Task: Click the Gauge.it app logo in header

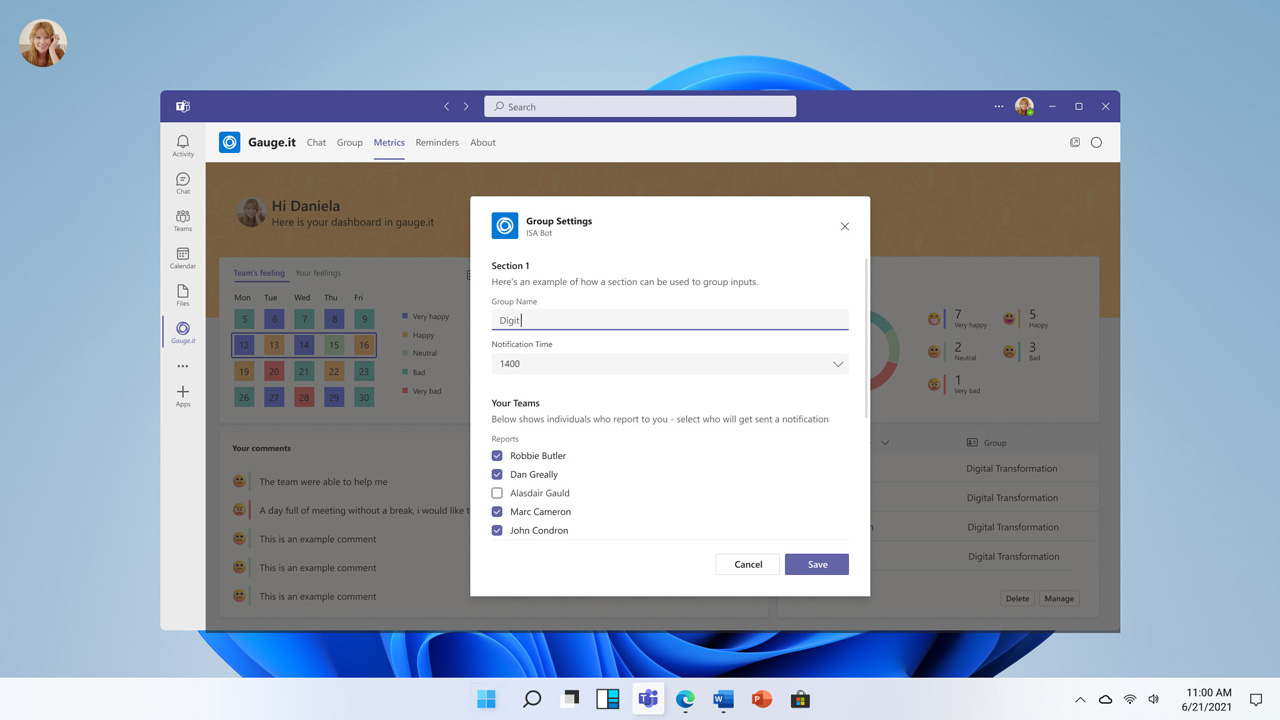Action: 230,142
